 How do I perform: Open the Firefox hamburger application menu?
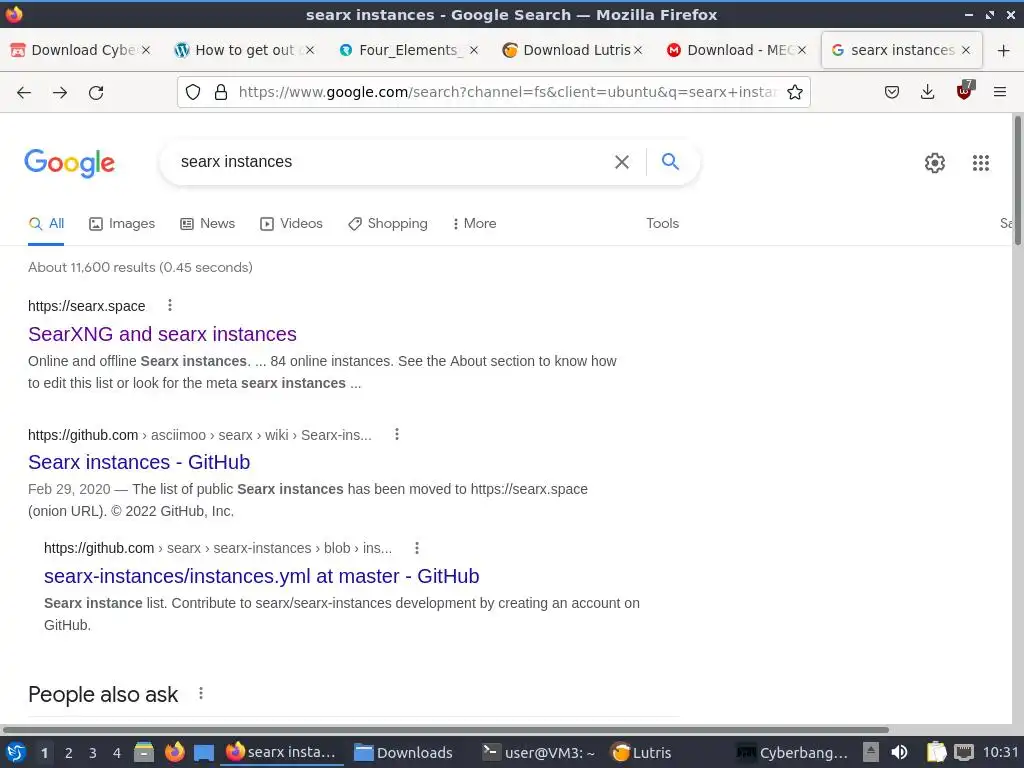pos(1000,92)
